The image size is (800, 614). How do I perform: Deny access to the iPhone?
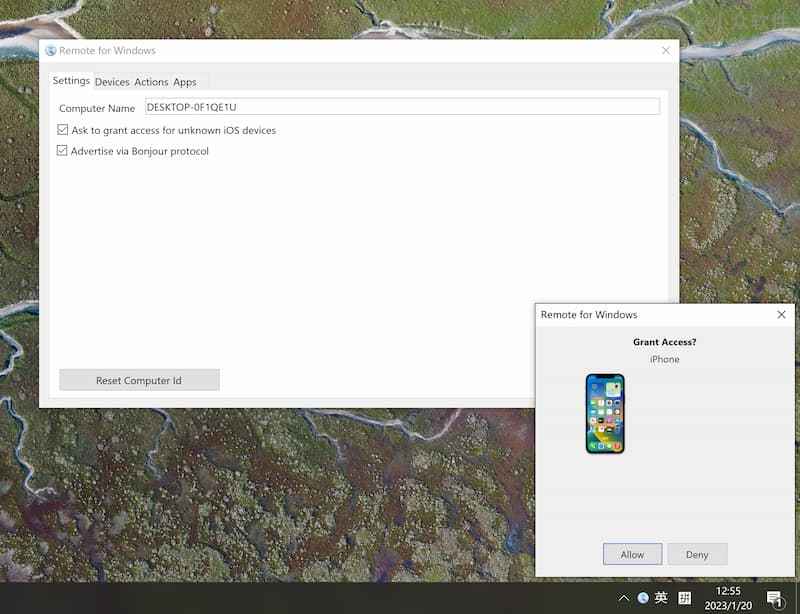click(697, 554)
